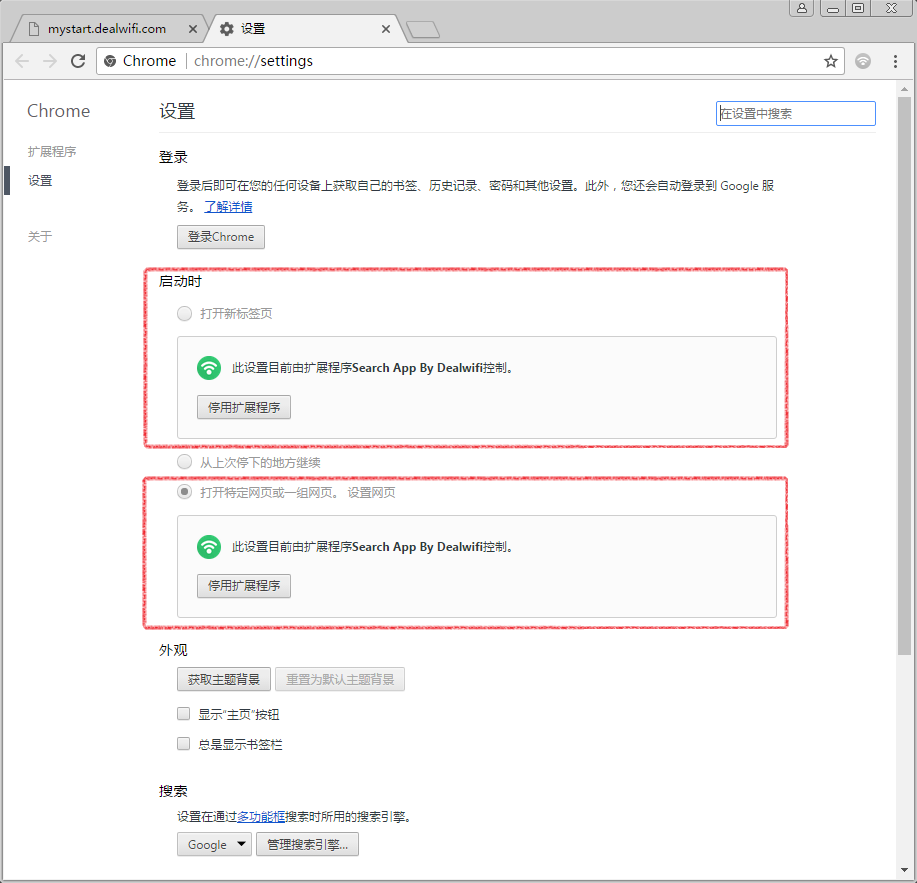
Task: Click the 重置为默认主题背景 button
Action: [x=340, y=680]
